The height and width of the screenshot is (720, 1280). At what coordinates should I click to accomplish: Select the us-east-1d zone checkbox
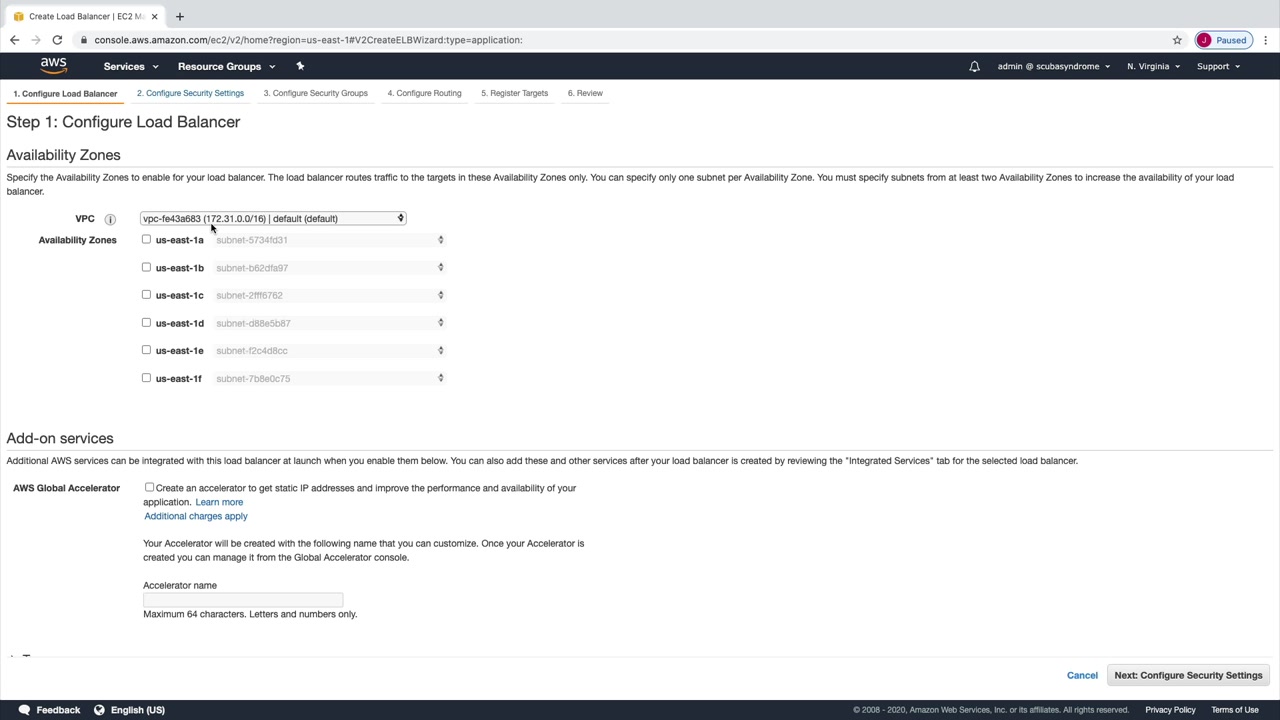tap(146, 323)
